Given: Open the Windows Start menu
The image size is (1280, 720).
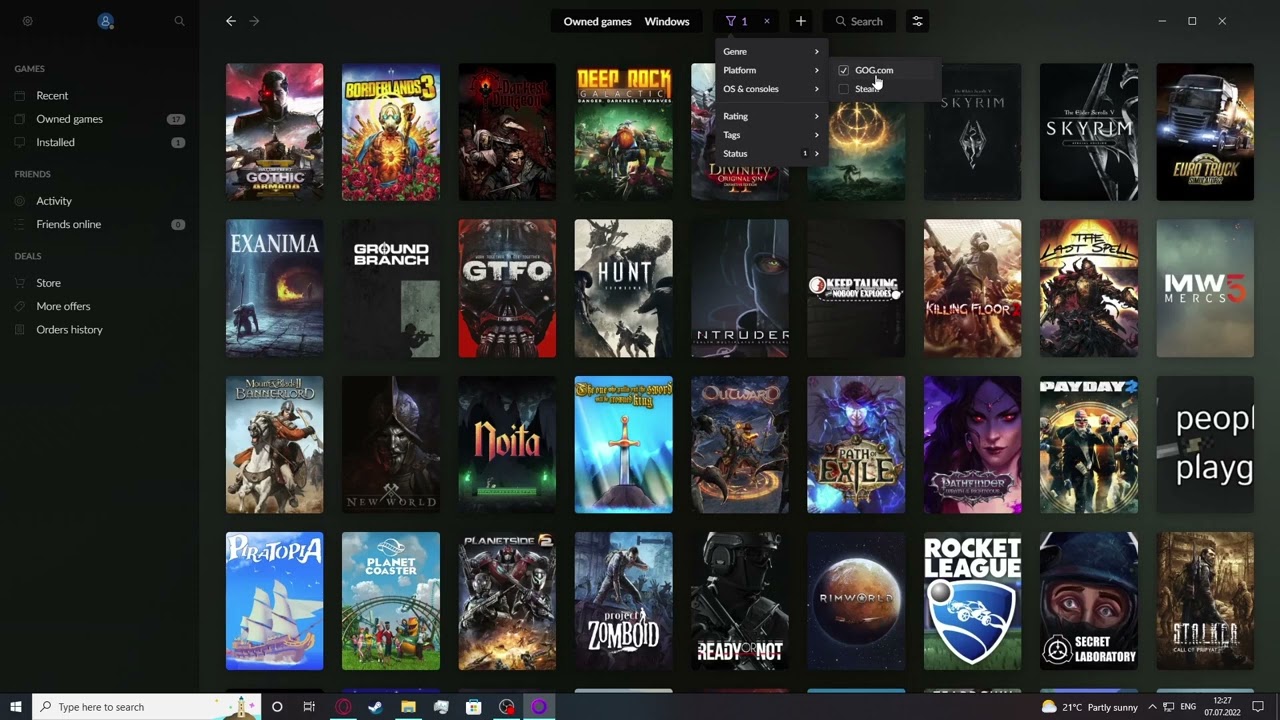Looking at the screenshot, I should point(16,707).
